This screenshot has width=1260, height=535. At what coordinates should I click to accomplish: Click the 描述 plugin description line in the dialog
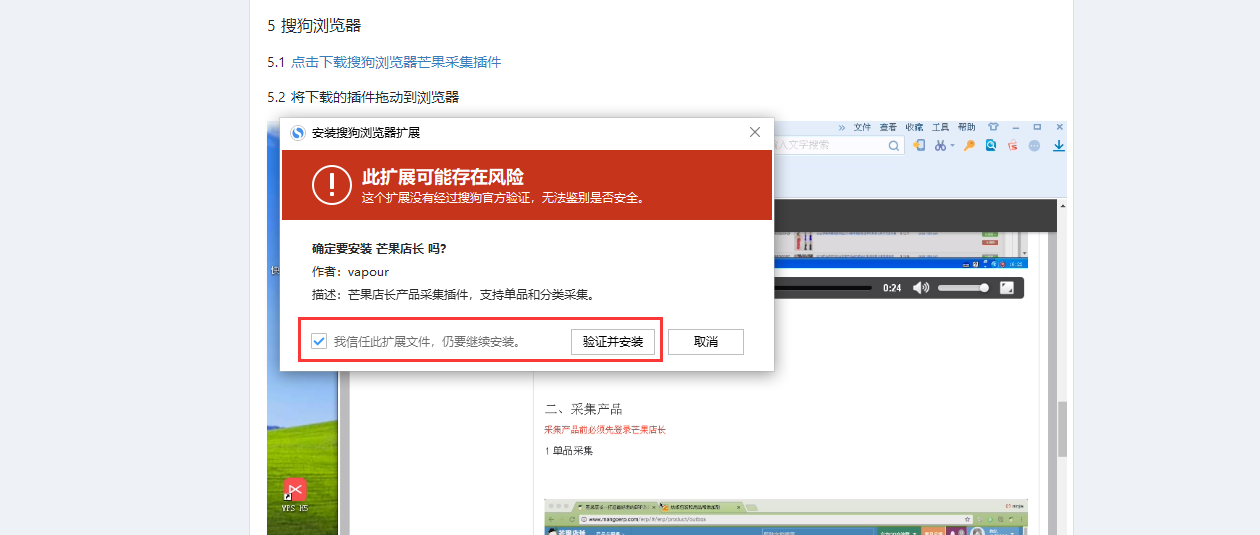click(454, 295)
